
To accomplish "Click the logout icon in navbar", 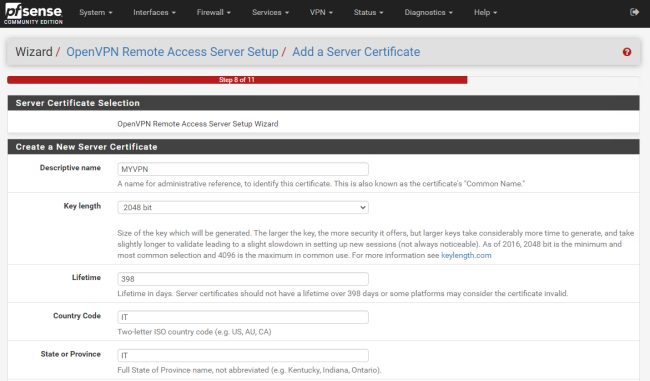I will (634, 12).
